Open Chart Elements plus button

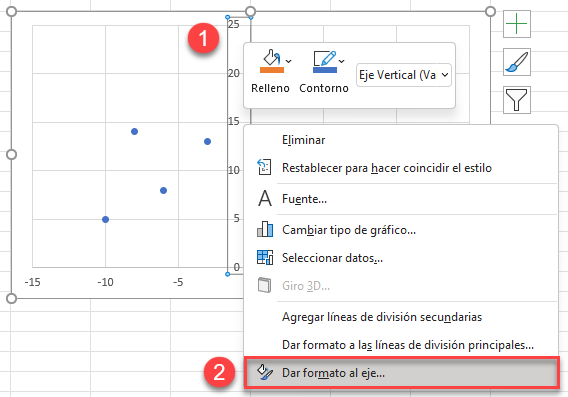click(x=517, y=24)
